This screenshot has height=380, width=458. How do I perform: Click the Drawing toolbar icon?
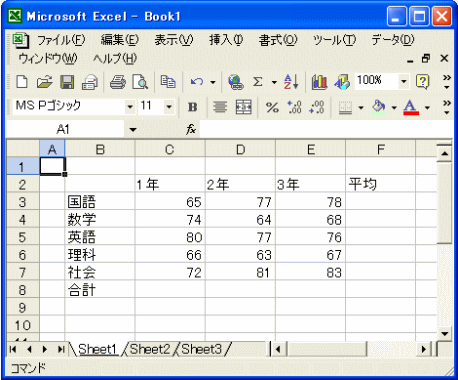coord(342,82)
